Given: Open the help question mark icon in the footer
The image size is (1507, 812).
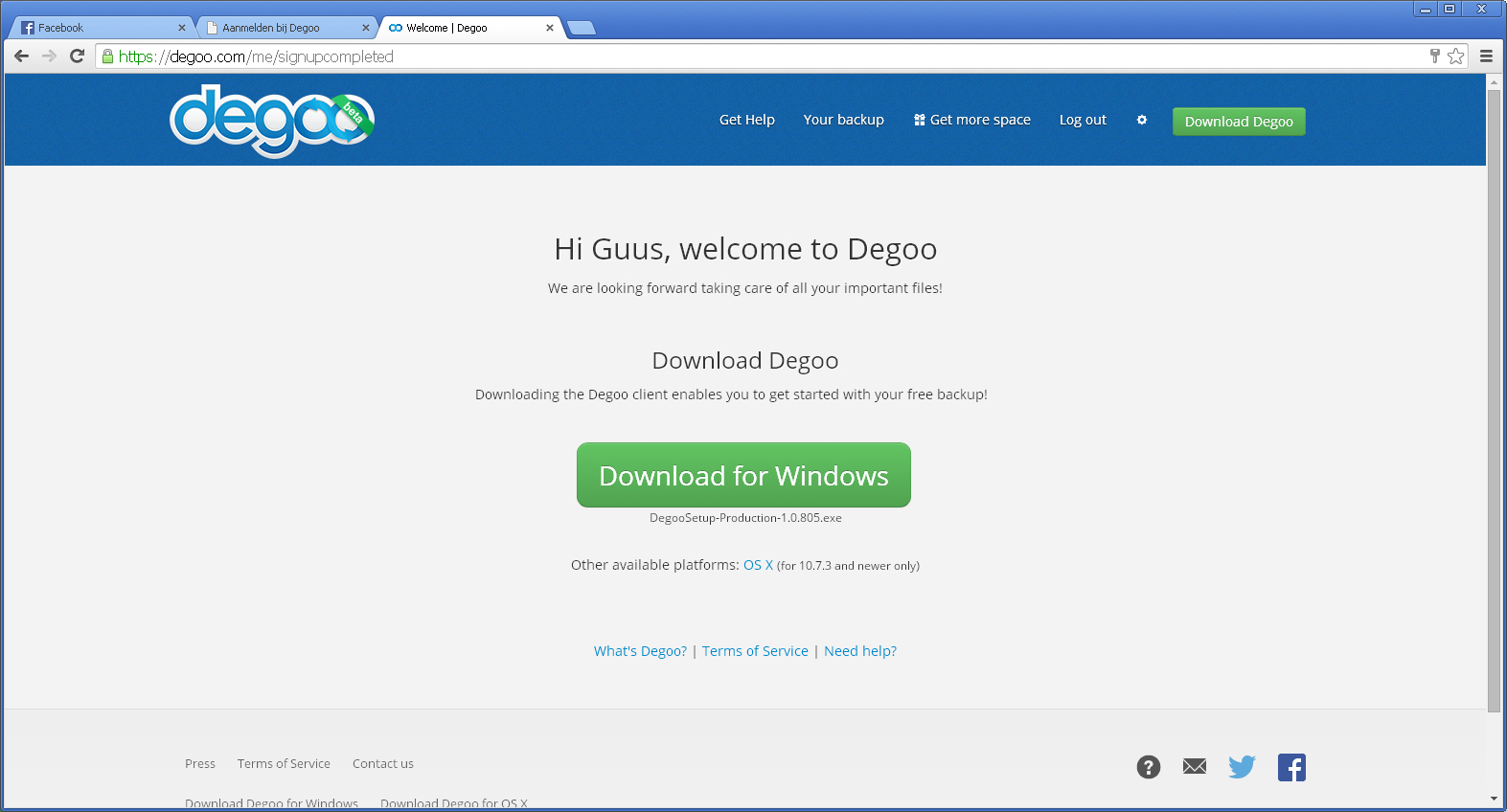Looking at the screenshot, I should coord(1149,767).
